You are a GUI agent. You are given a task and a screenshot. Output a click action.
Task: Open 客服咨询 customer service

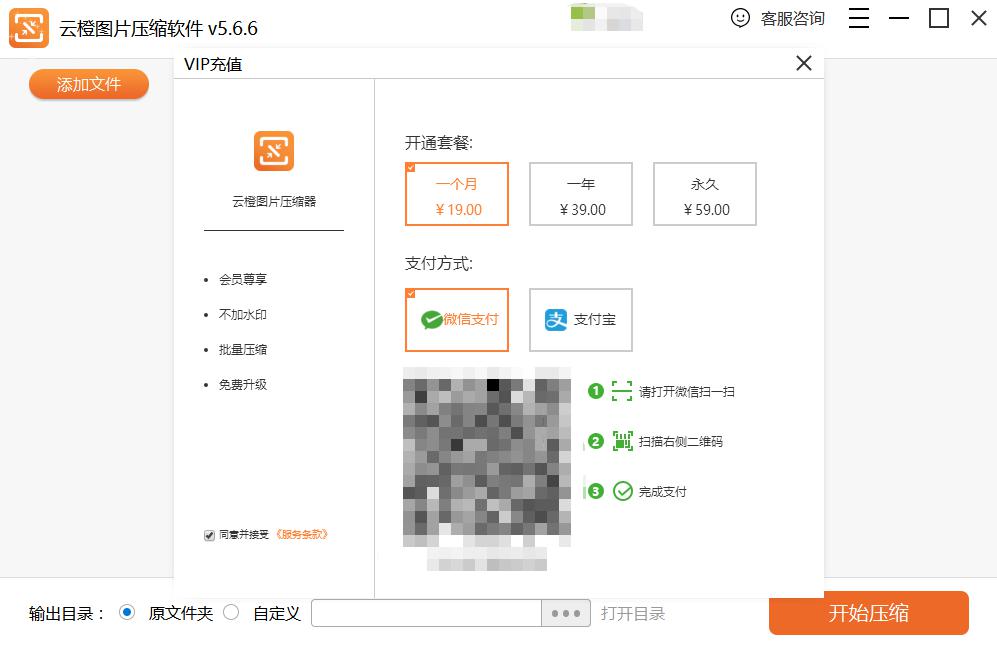tap(777, 18)
